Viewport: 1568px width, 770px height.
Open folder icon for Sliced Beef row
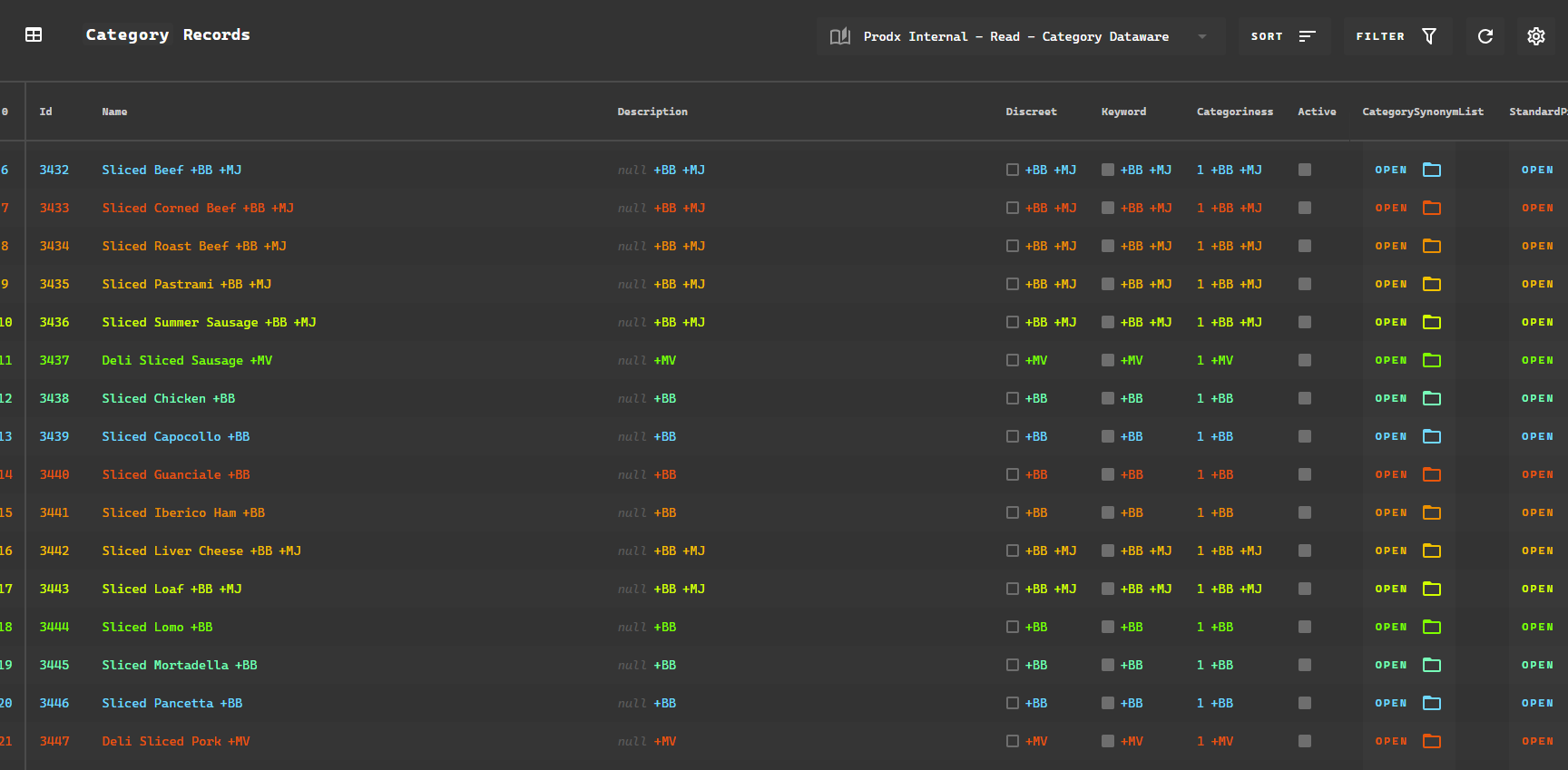tap(1432, 170)
